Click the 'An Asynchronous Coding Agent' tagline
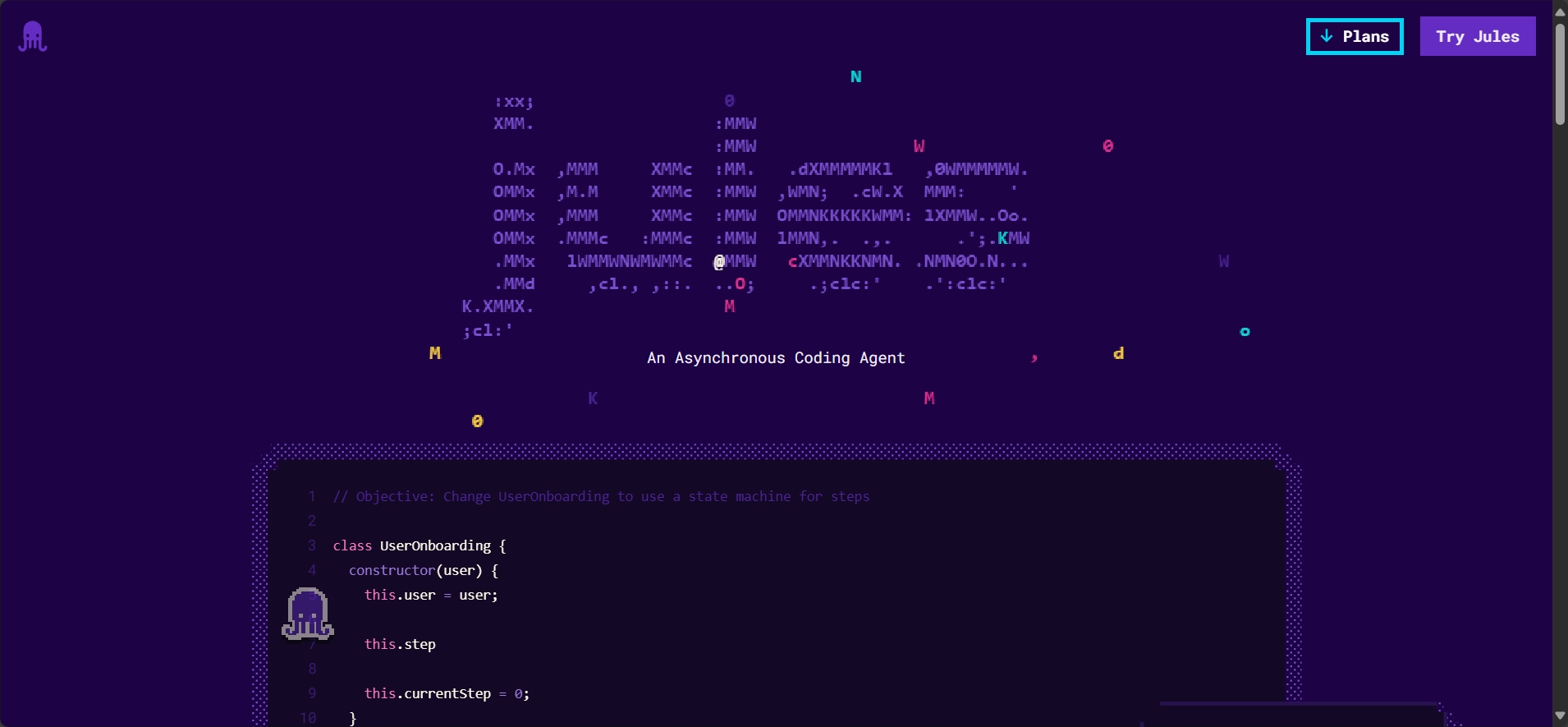Viewport: 1568px width, 727px height. 776,358
